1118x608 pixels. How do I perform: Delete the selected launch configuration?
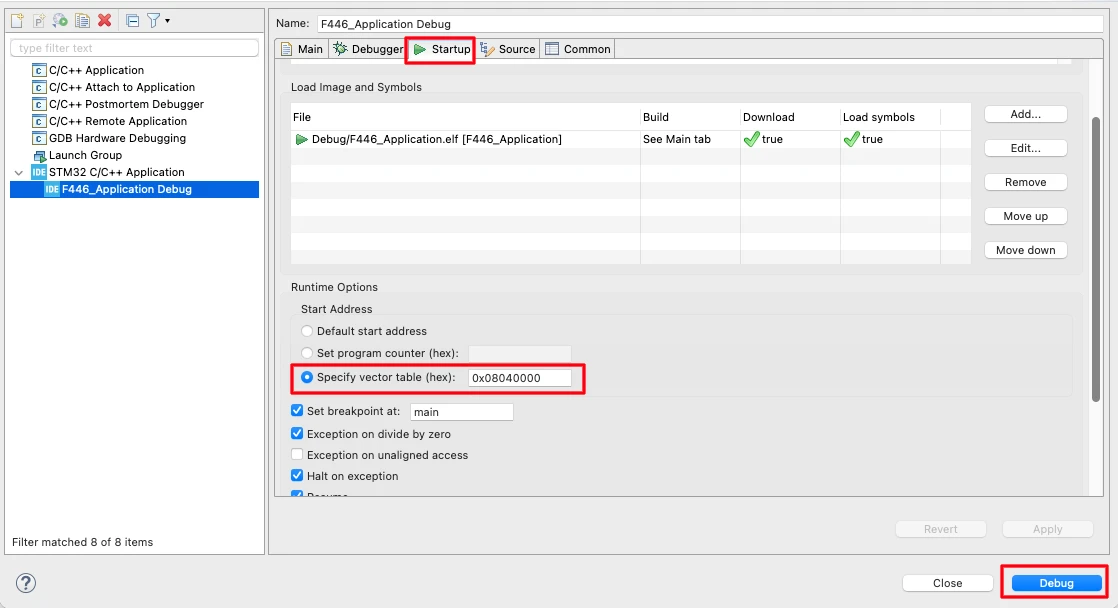click(x=105, y=20)
